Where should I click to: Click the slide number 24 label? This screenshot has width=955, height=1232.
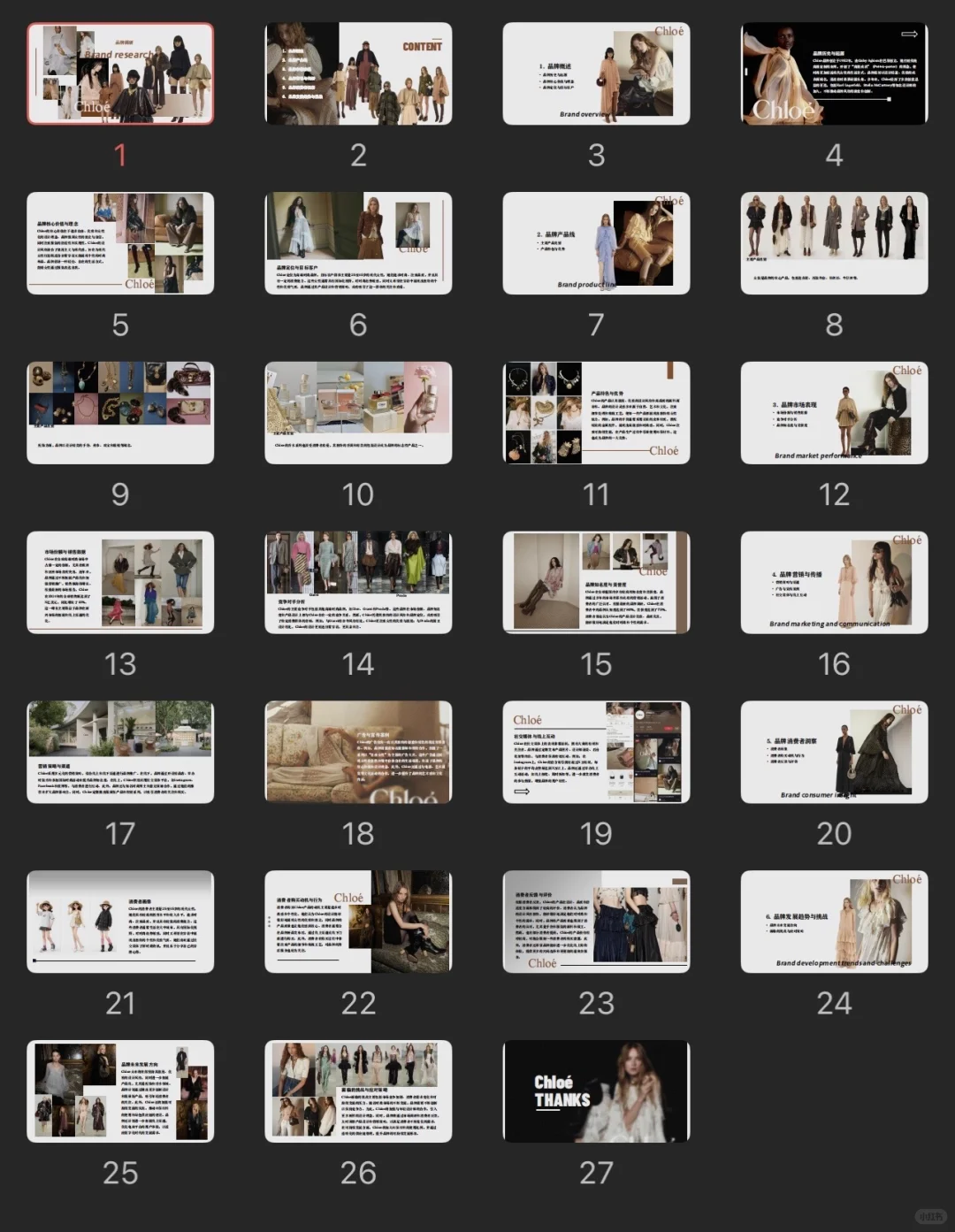click(x=834, y=1004)
